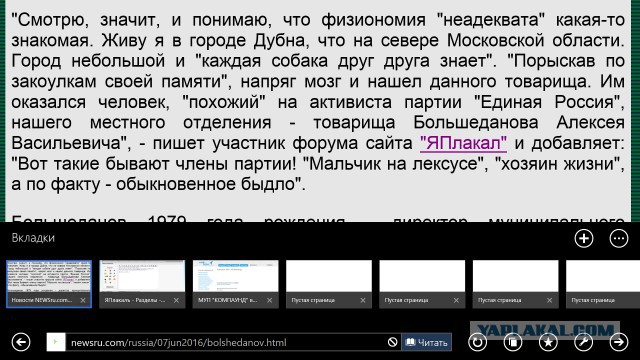Close the МУП "КОМПАУНД" tab
The width and height of the screenshot is (640, 360).
click(269, 300)
